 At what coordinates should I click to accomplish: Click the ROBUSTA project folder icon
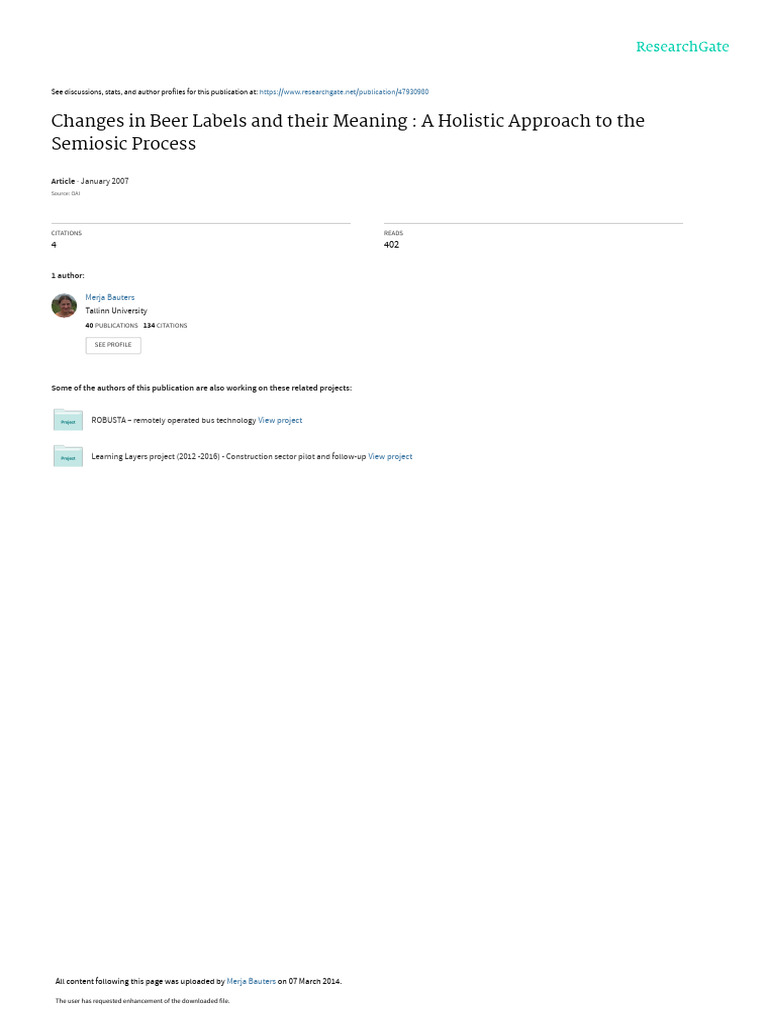click(x=68, y=420)
